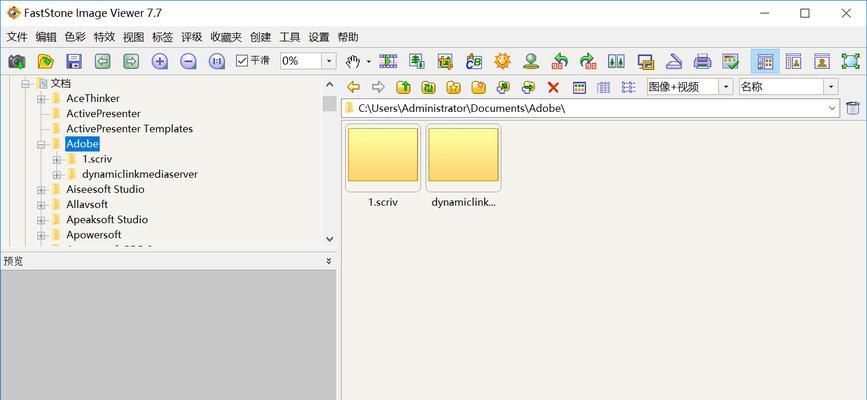Collapse the 预览 preview panel chevron

tap(328, 261)
